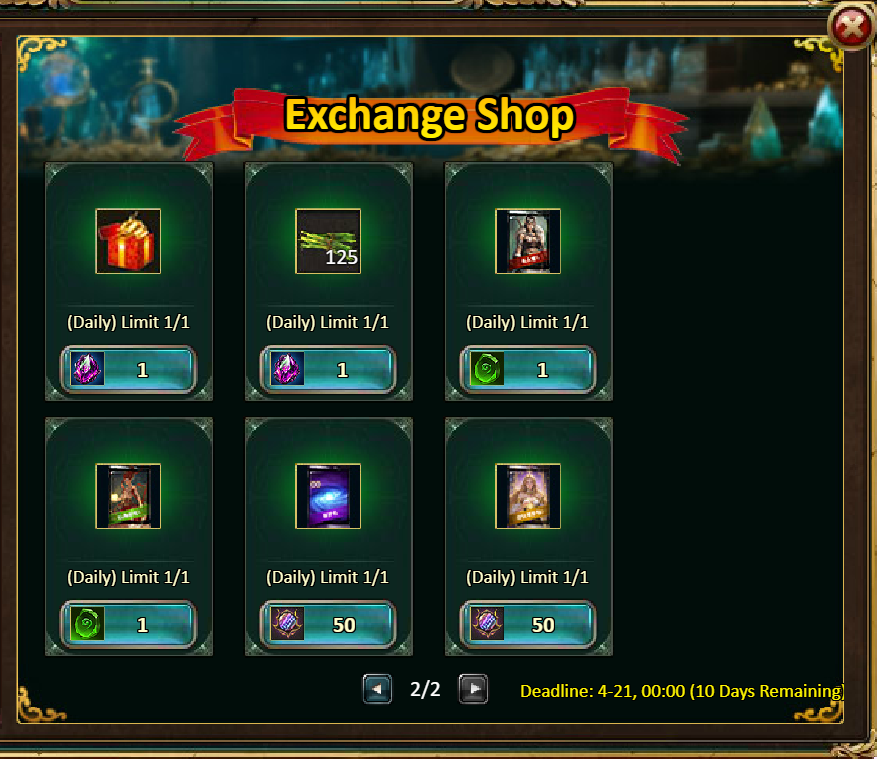The width and height of the screenshot is (877, 759).
Task: Select the green grass bundle 125 item
Action: point(328,241)
